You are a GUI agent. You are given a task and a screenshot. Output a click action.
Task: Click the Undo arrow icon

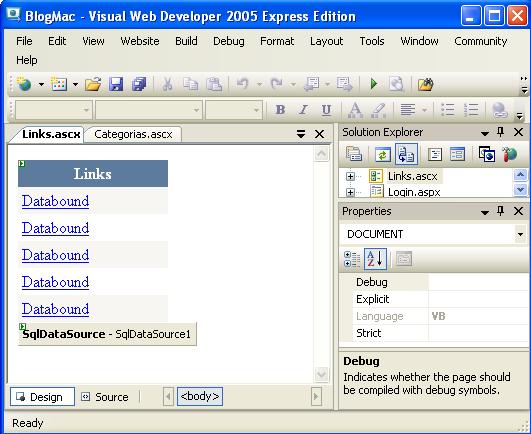(242, 84)
